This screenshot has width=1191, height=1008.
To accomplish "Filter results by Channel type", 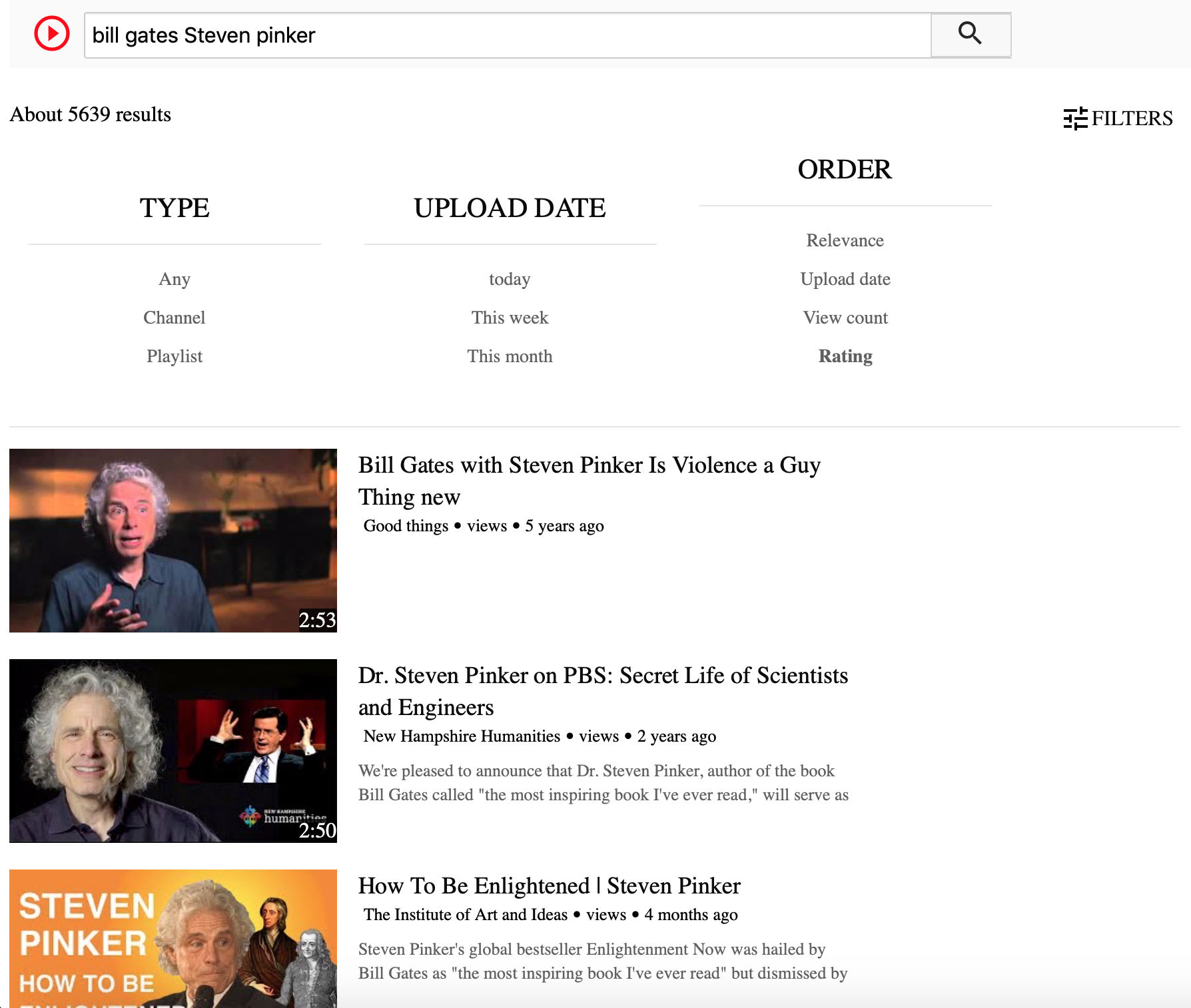I will point(175,318).
